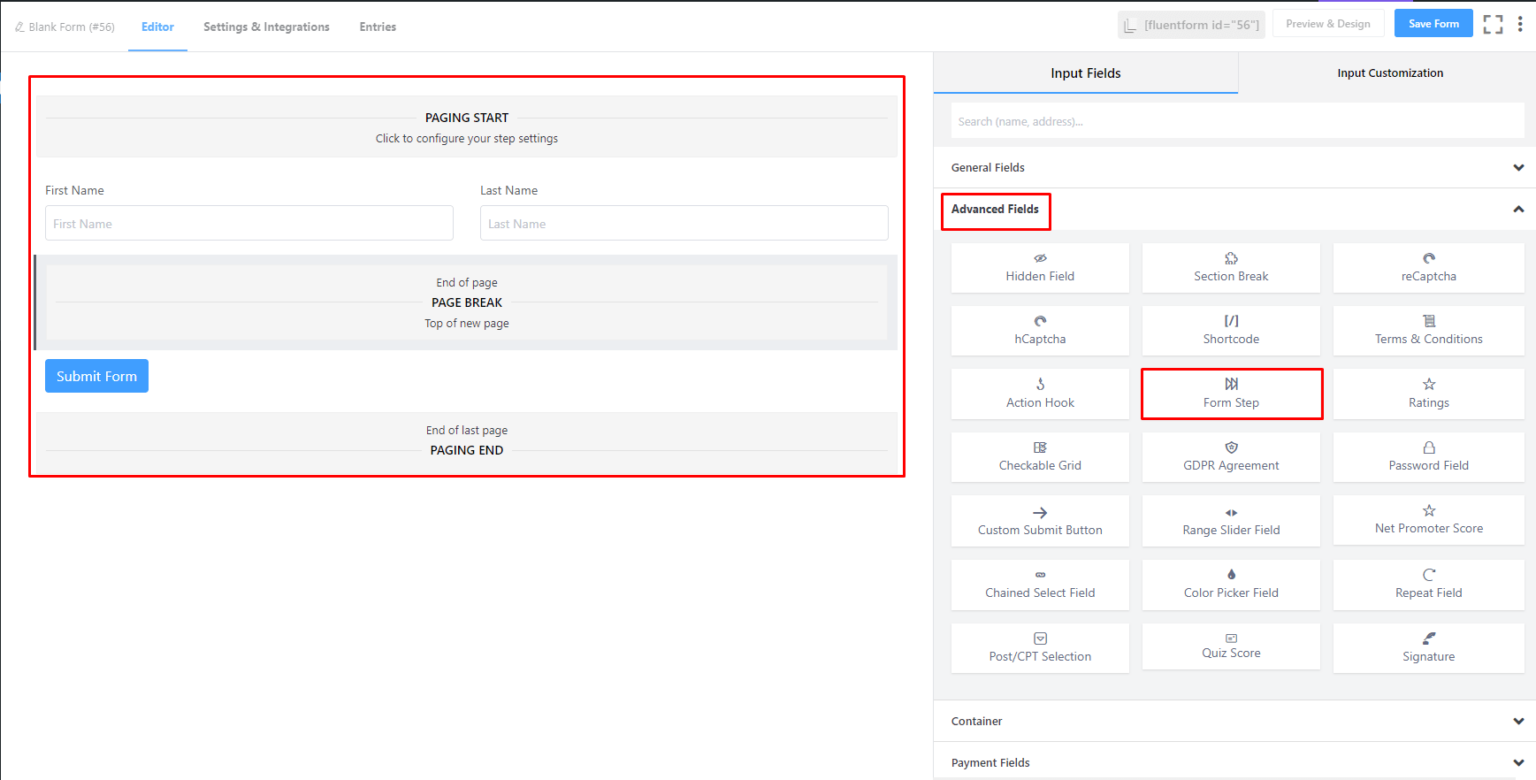Screen dimensions: 1536x780
Task: Save the current form
Action: pos(1433,23)
